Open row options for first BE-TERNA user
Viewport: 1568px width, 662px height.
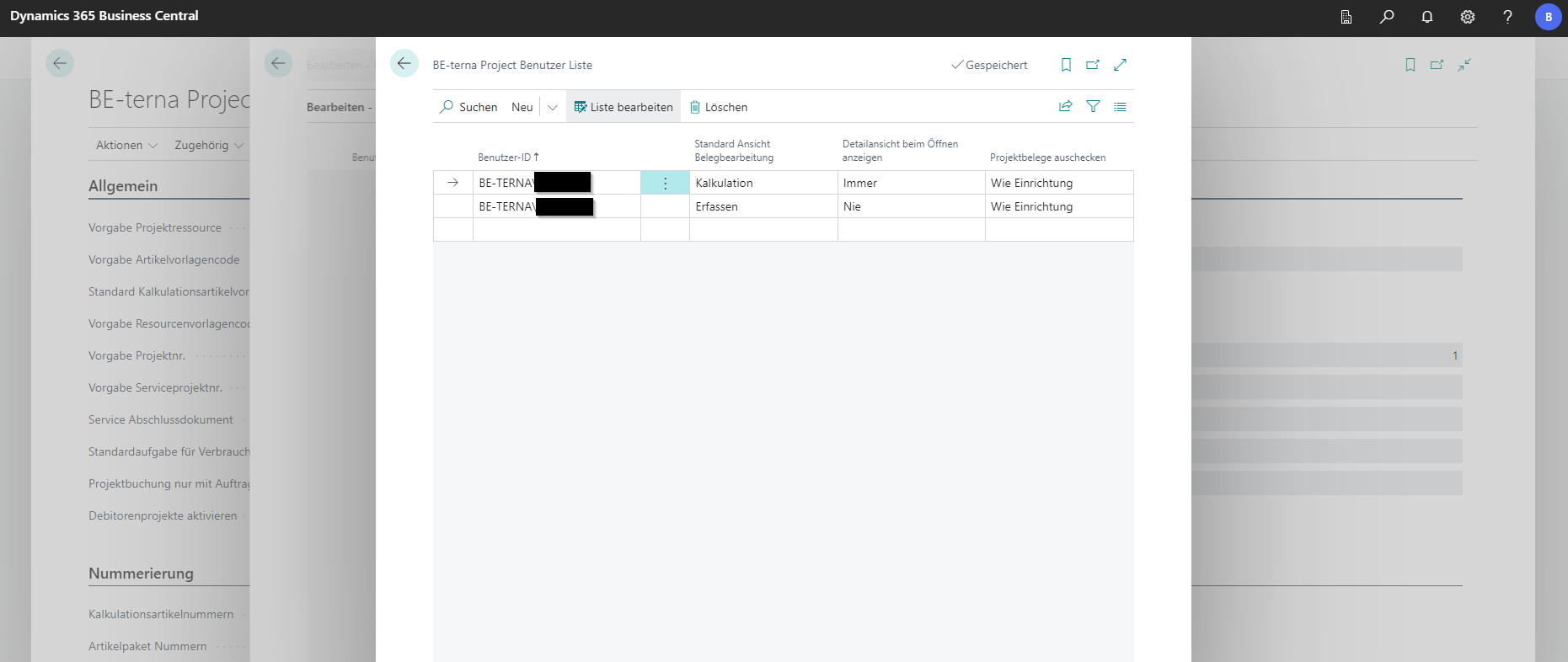(x=665, y=183)
